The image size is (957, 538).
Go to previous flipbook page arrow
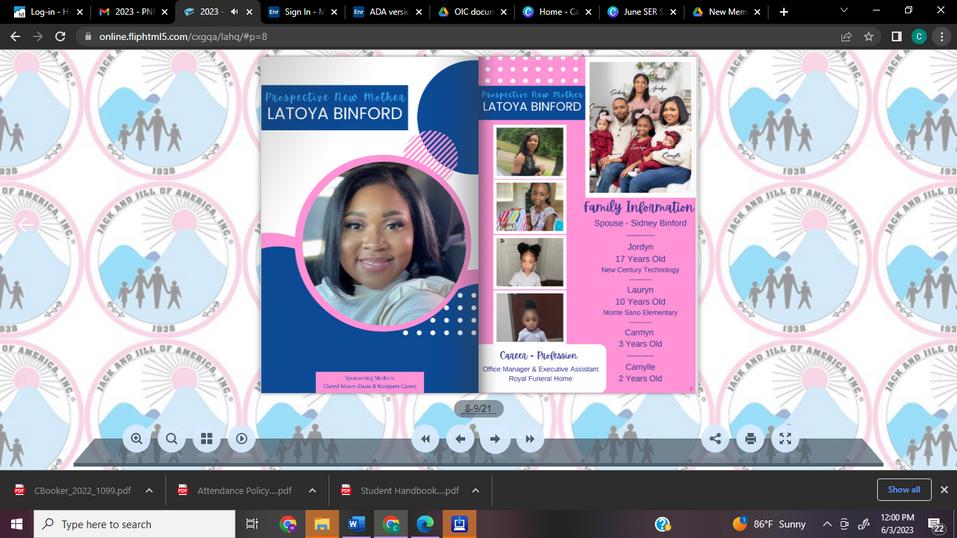[x=460, y=438]
